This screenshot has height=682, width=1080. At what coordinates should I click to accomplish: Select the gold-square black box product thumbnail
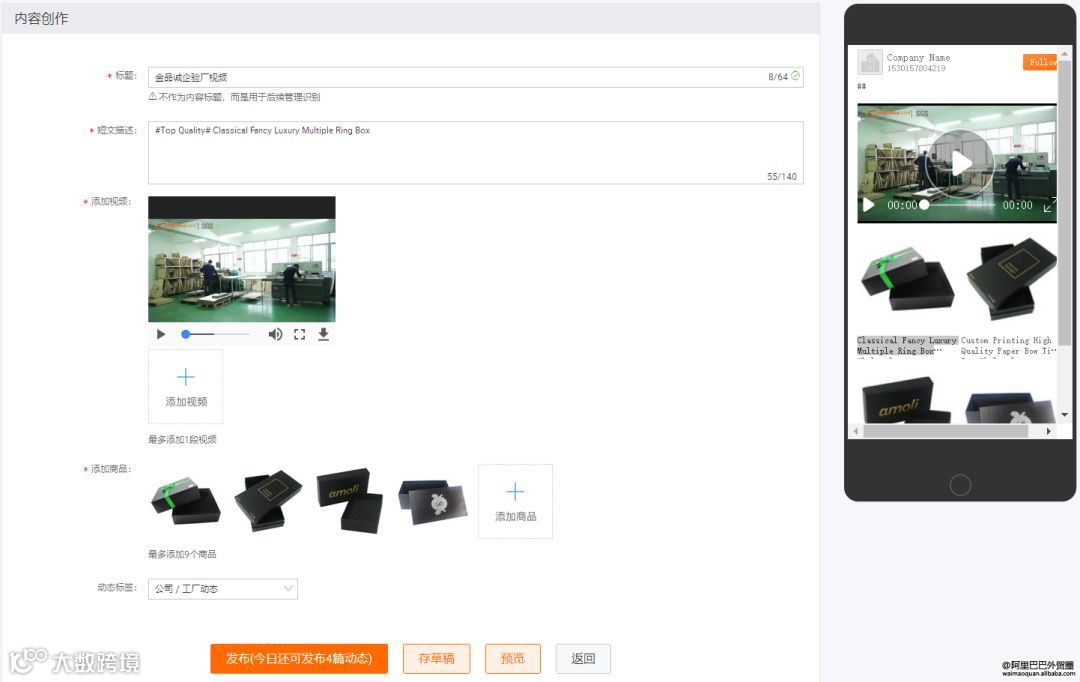(x=268, y=500)
